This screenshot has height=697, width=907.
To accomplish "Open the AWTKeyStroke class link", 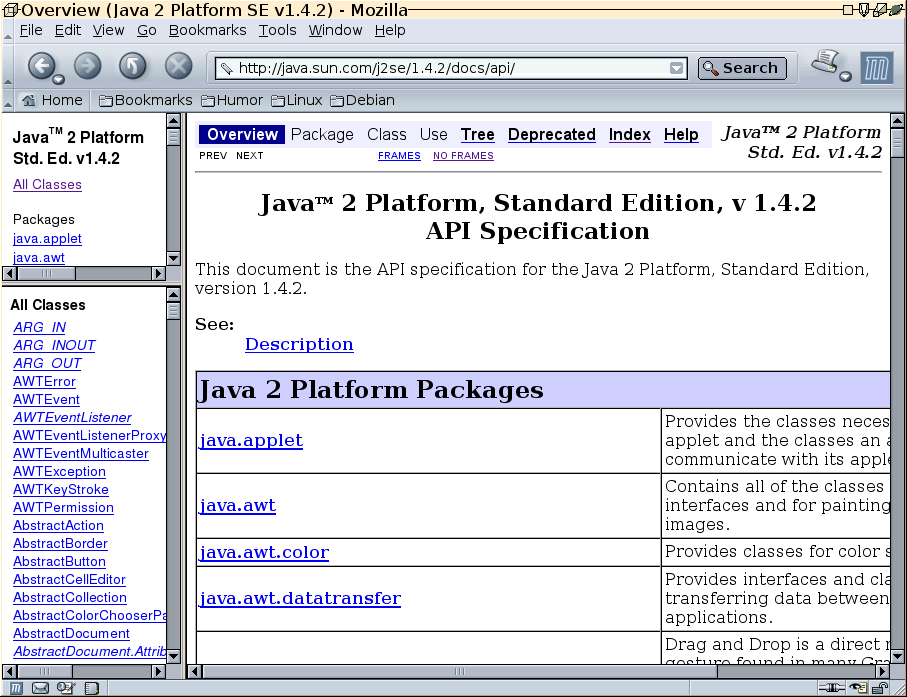I will (61, 489).
